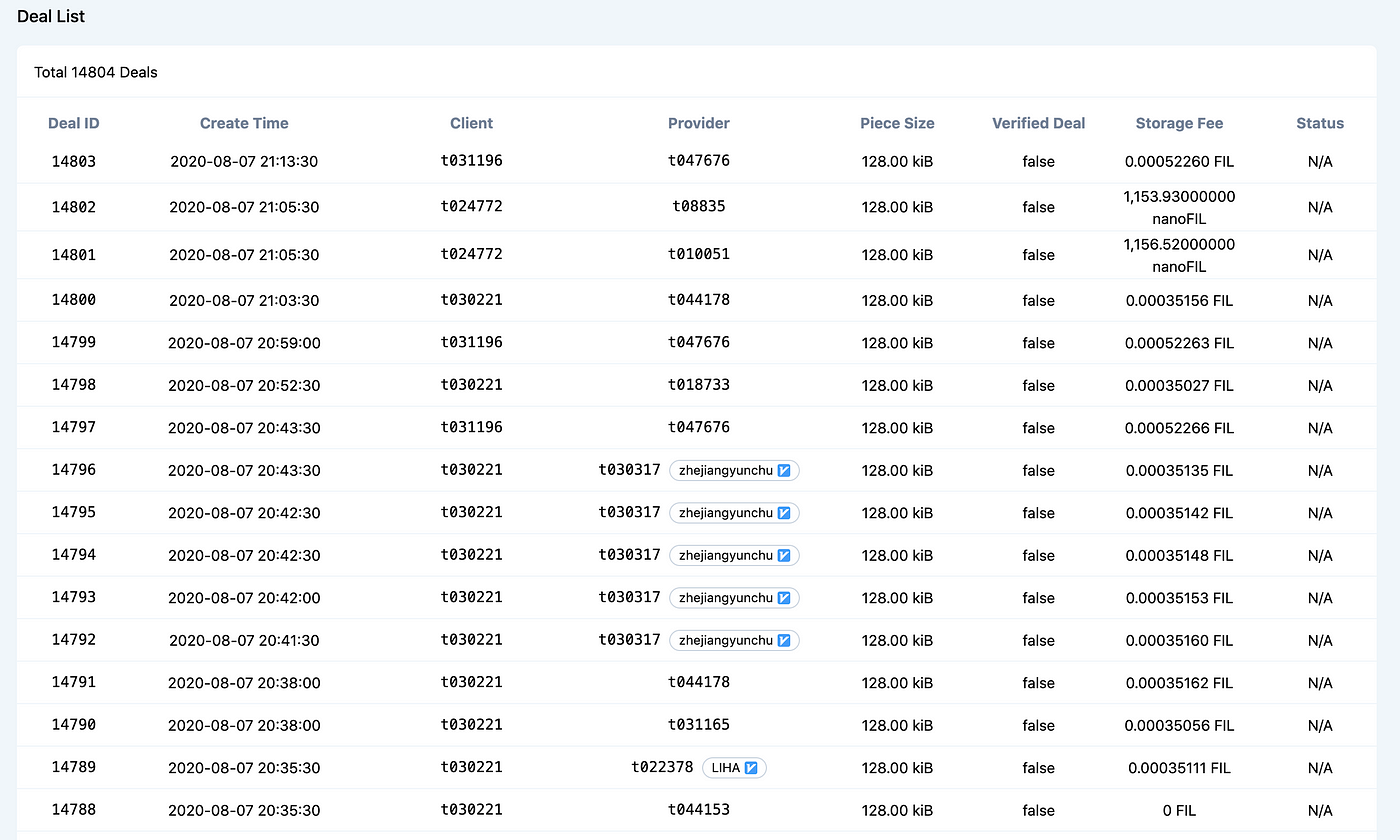Open provider t047676 in deal 14797 row

(699, 427)
